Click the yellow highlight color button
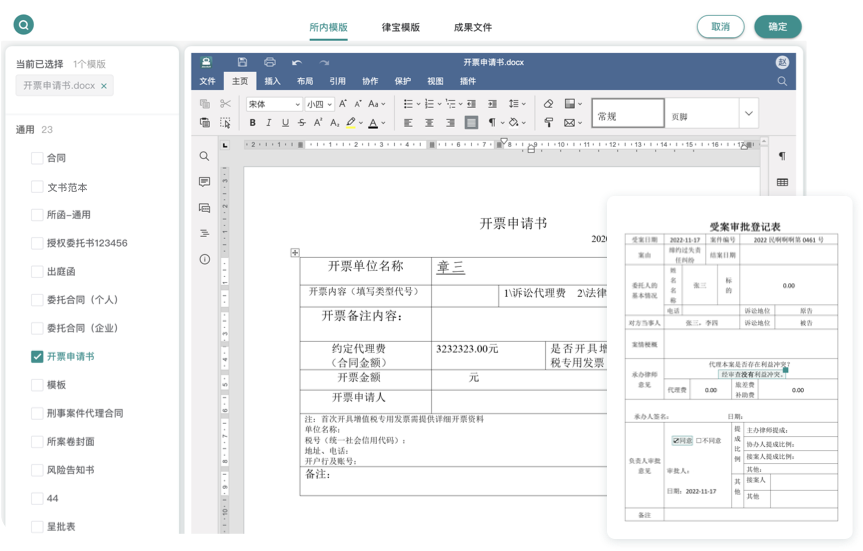This screenshot has width=863, height=551. click(350, 123)
